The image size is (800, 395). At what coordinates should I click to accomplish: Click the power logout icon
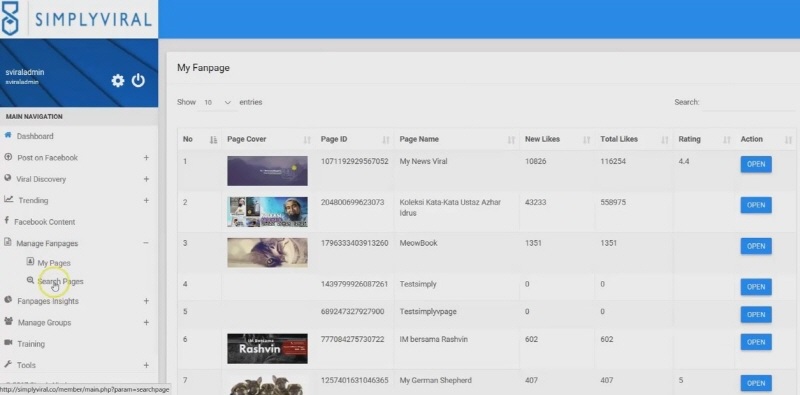pos(138,80)
